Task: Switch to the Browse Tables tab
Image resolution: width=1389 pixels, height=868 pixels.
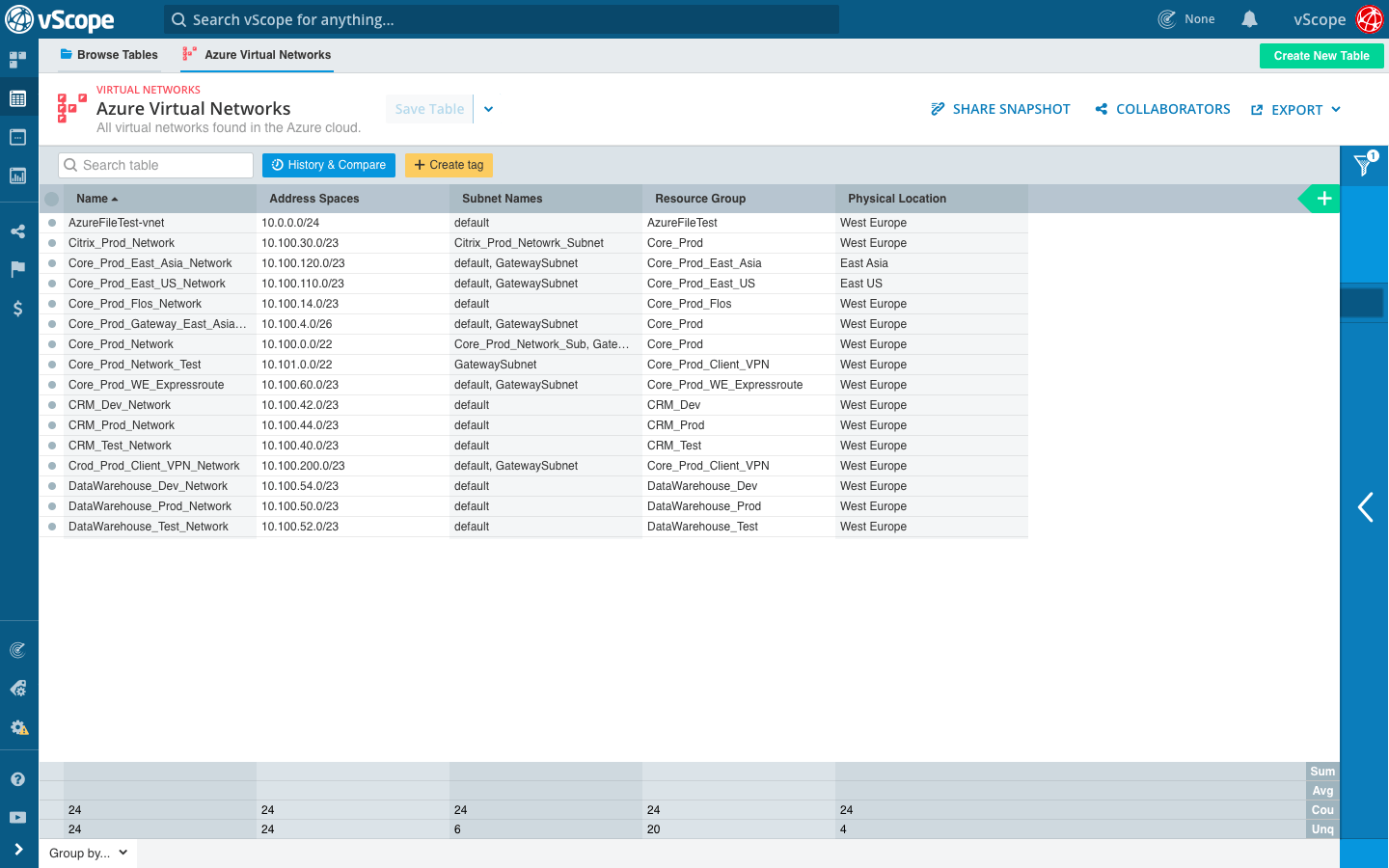Action: tap(108, 55)
